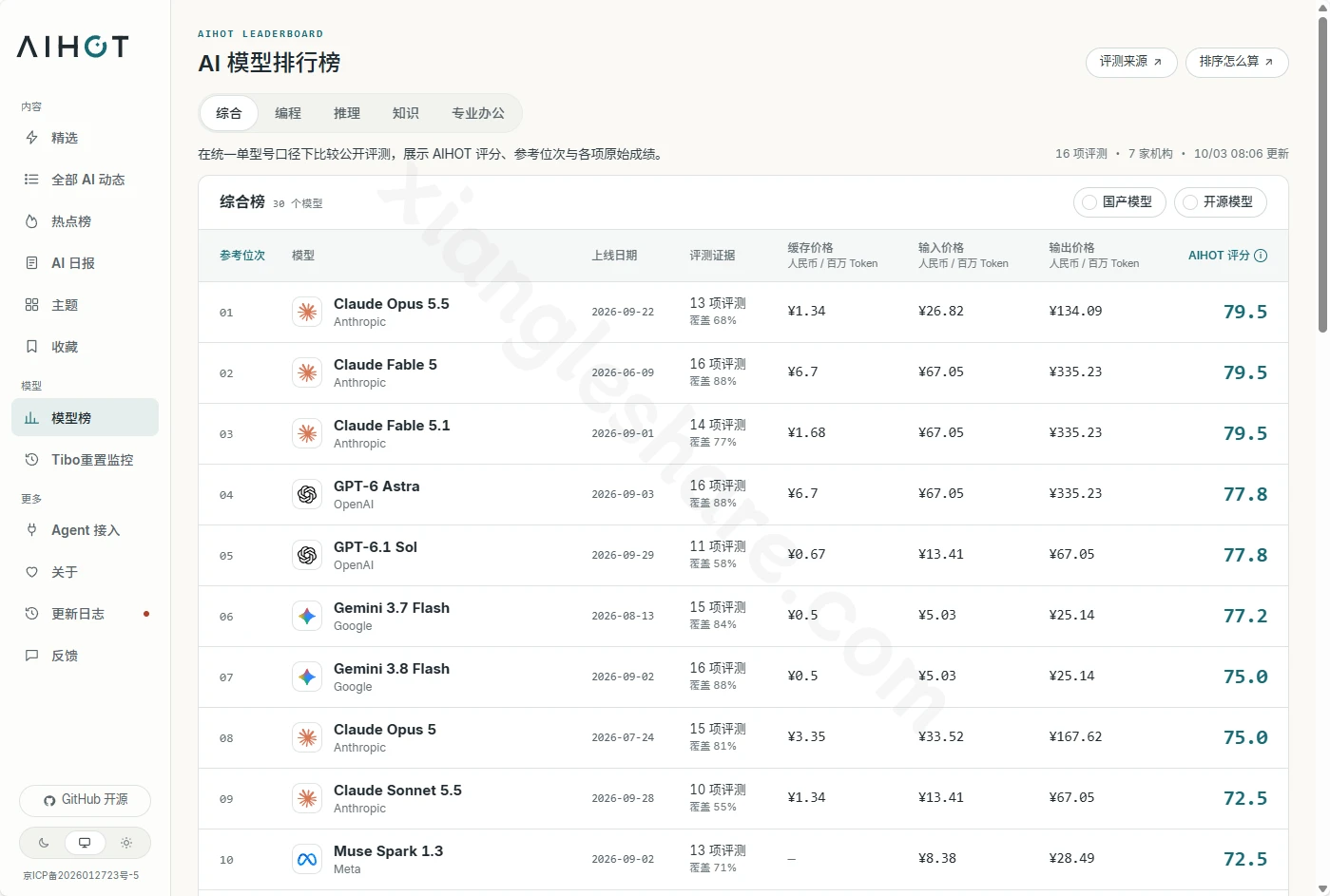Switch to the 综合 tab
The width and height of the screenshot is (1330, 896).
[229, 113]
